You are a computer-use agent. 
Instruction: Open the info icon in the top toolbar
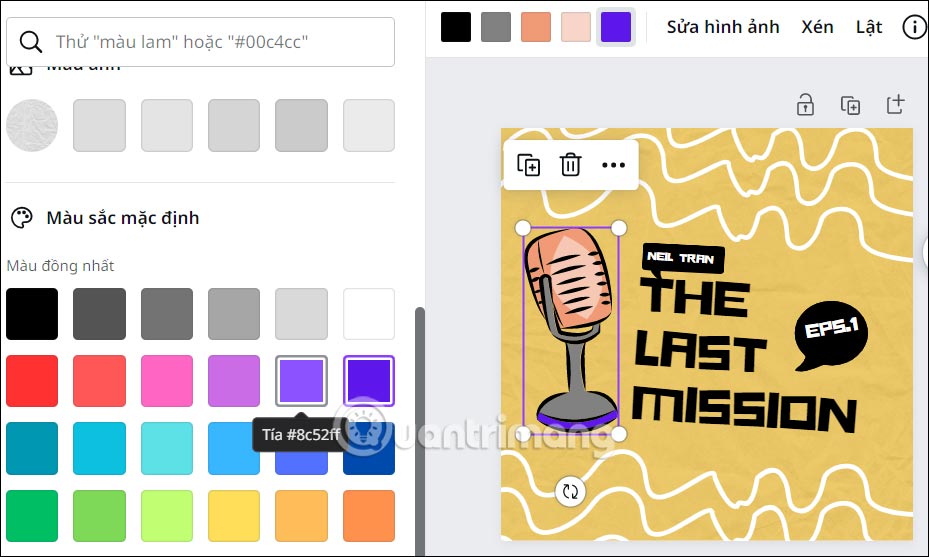click(914, 27)
